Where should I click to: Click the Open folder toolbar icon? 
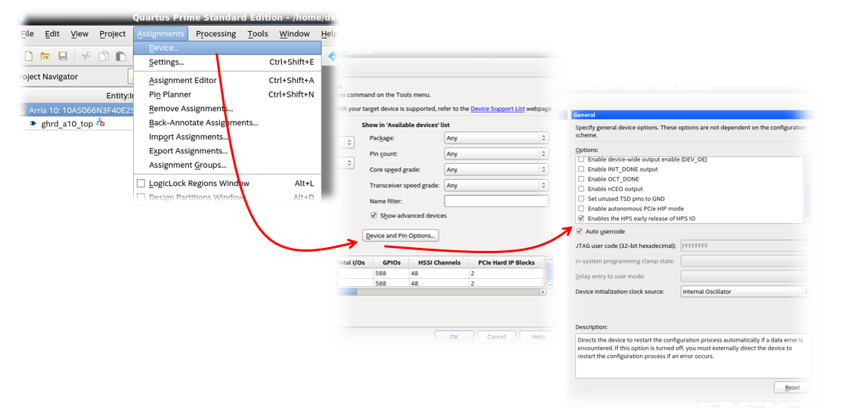pos(45,56)
